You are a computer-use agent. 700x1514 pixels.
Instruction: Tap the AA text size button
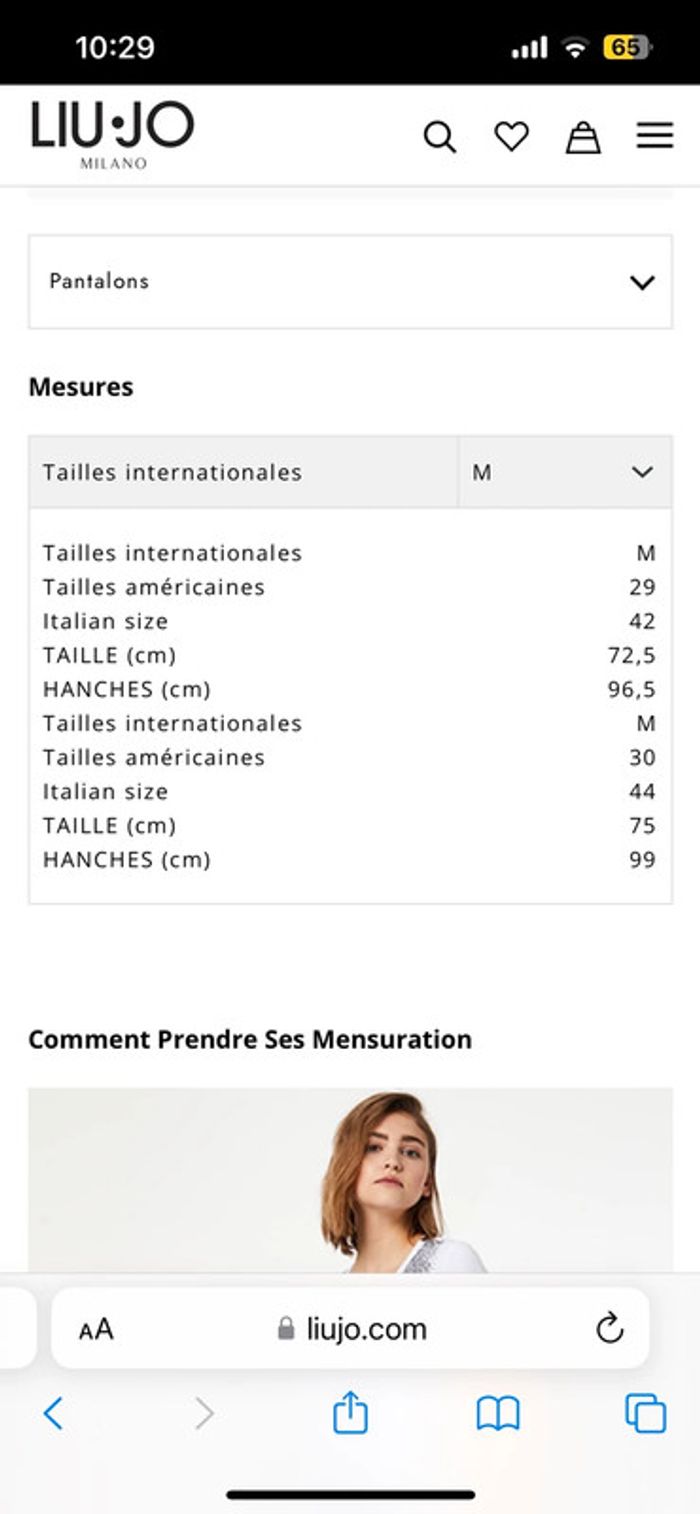coord(96,1329)
